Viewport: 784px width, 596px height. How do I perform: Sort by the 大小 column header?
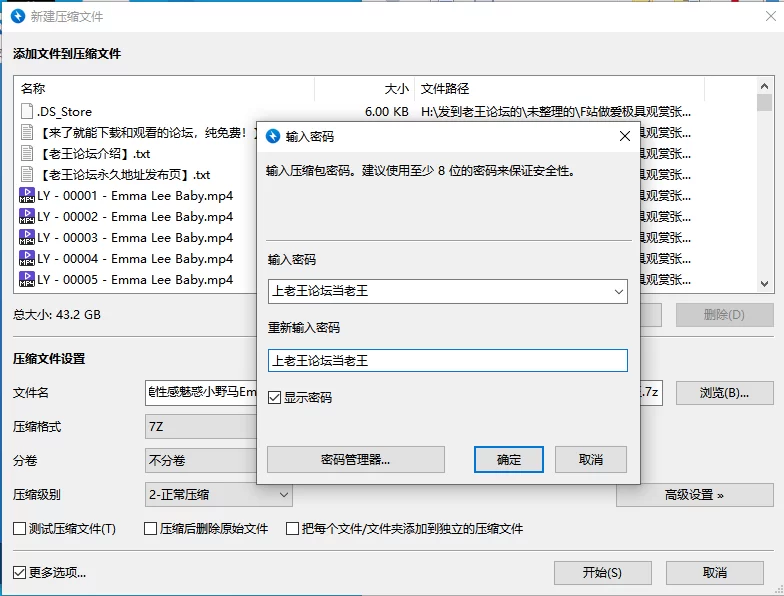[364, 88]
